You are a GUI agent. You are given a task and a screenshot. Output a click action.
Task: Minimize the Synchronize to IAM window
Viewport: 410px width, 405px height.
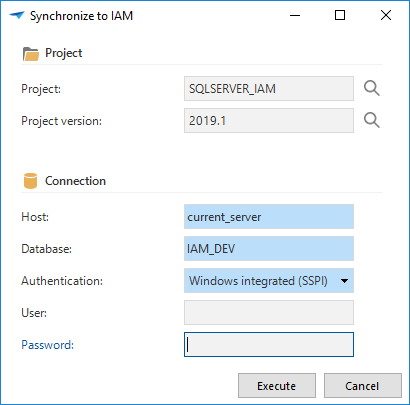point(295,15)
